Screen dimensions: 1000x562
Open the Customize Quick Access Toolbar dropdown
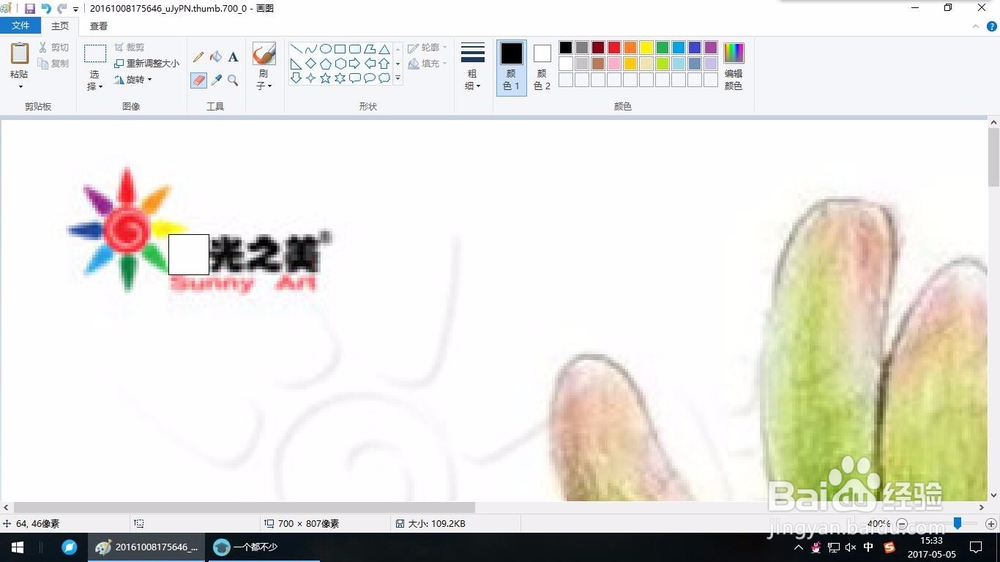tap(76, 9)
